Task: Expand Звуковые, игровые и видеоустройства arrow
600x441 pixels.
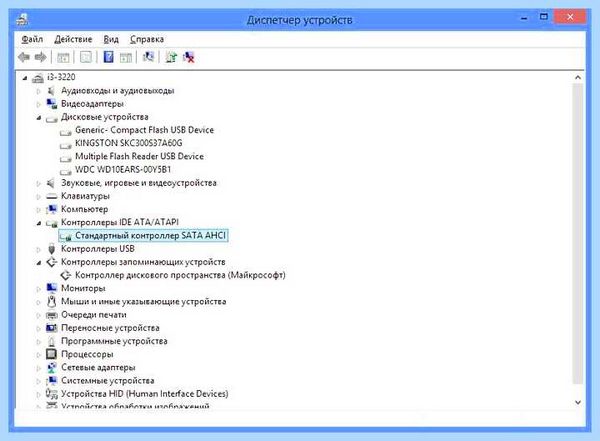Action: (x=38, y=183)
